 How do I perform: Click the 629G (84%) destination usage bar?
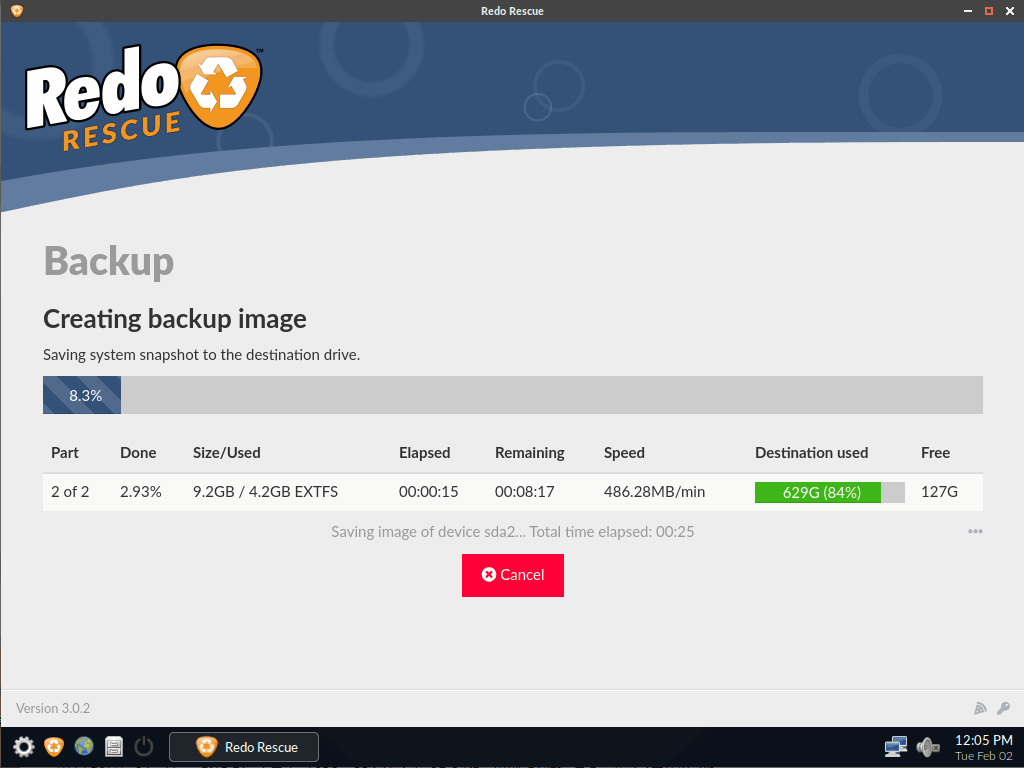click(x=829, y=492)
